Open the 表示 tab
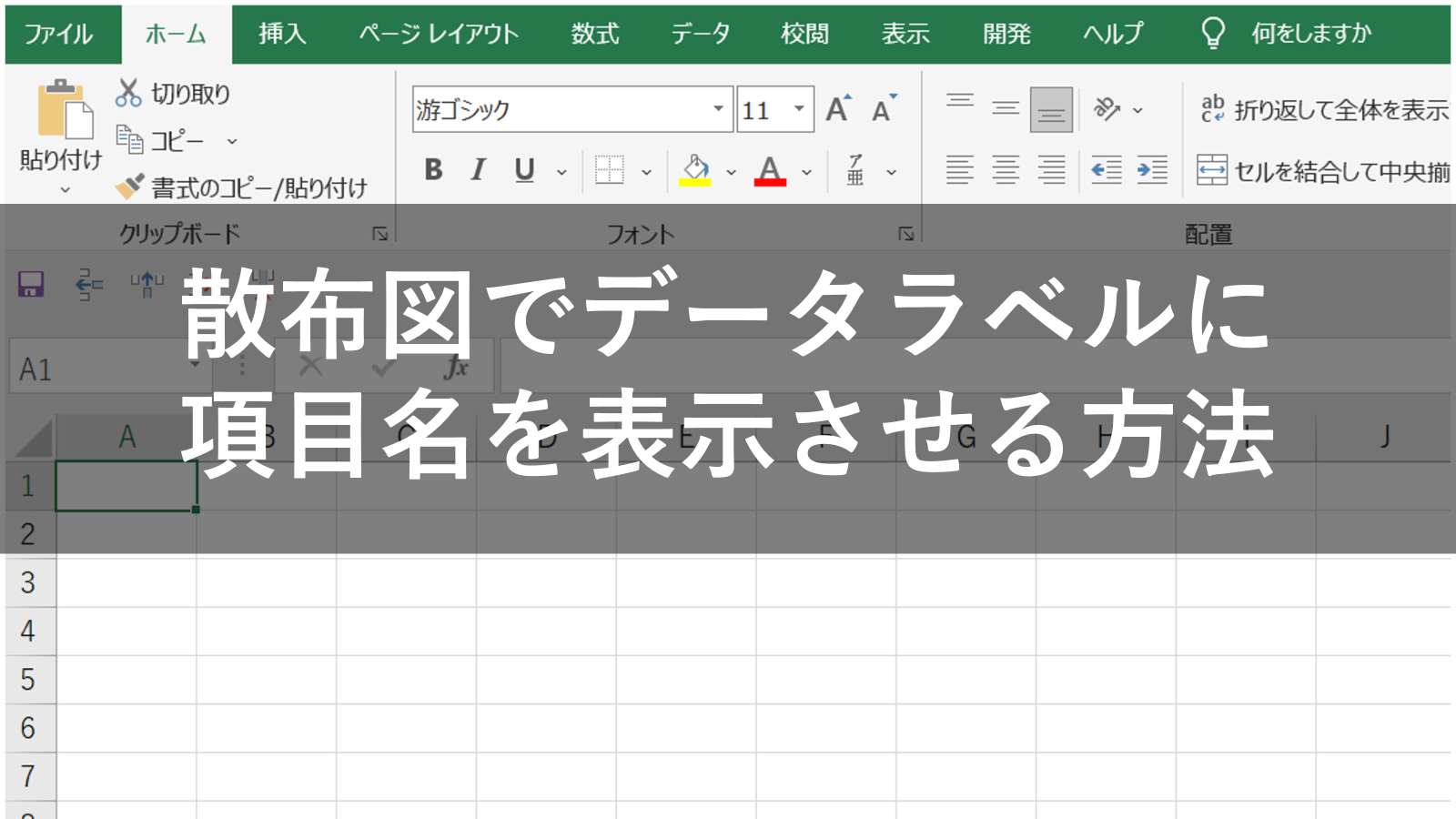Viewport: 1456px width, 819px height. click(x=905, y=35)
